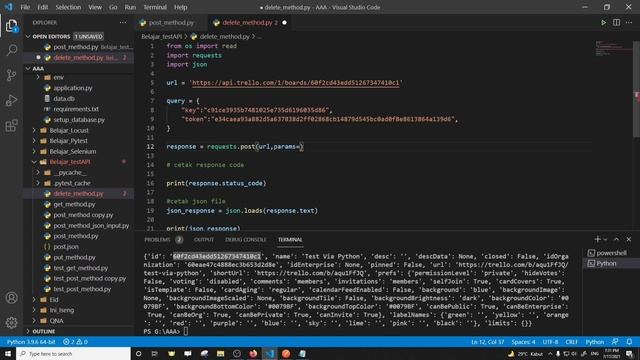Close the terminal panel
Screen dimensions: 640x360
point(629,239)
